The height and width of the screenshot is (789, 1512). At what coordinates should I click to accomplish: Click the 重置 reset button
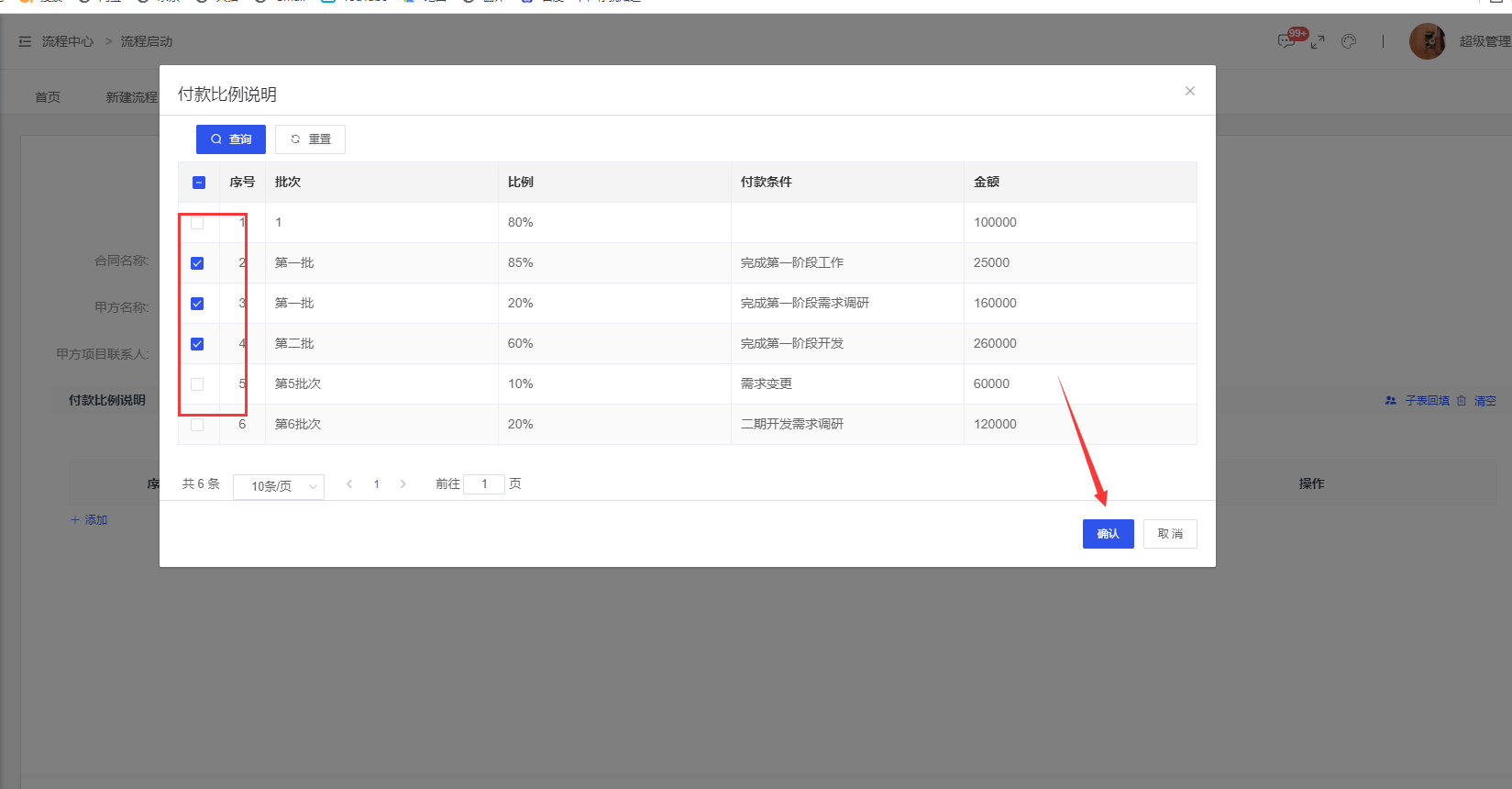click(310, 139)
